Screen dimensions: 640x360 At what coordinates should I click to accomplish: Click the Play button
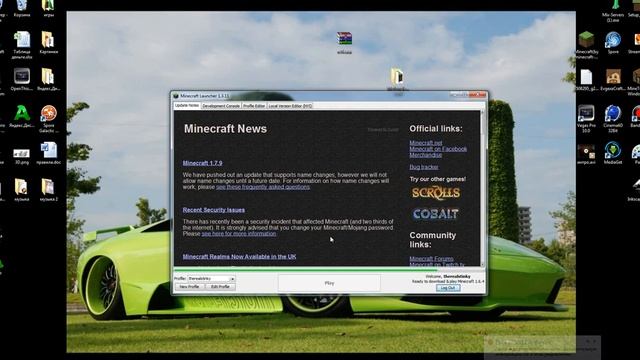tap(329, 283)
